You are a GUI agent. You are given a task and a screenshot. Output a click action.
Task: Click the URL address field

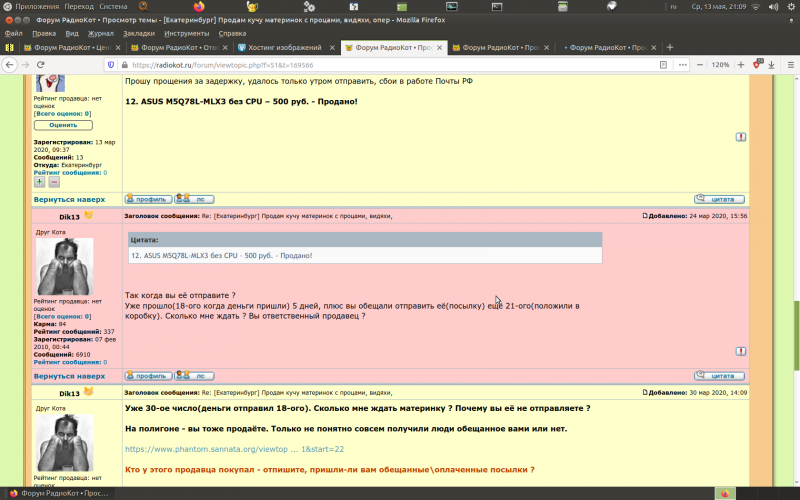[x=400, y=65]
